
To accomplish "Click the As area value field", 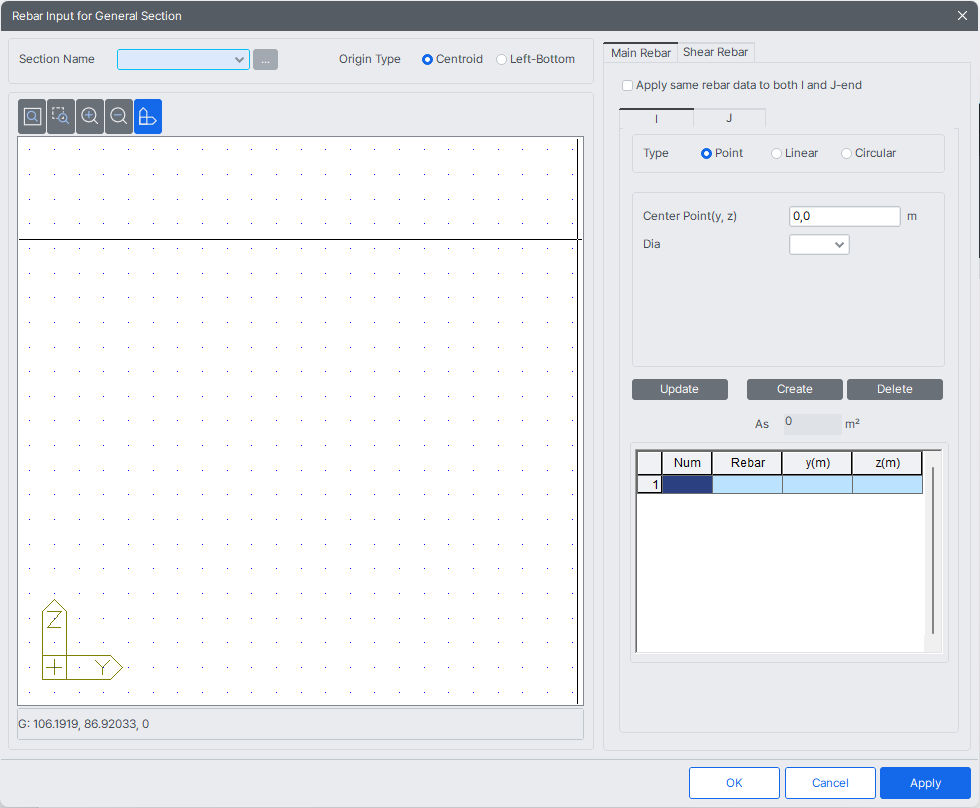I will (812, 424).
